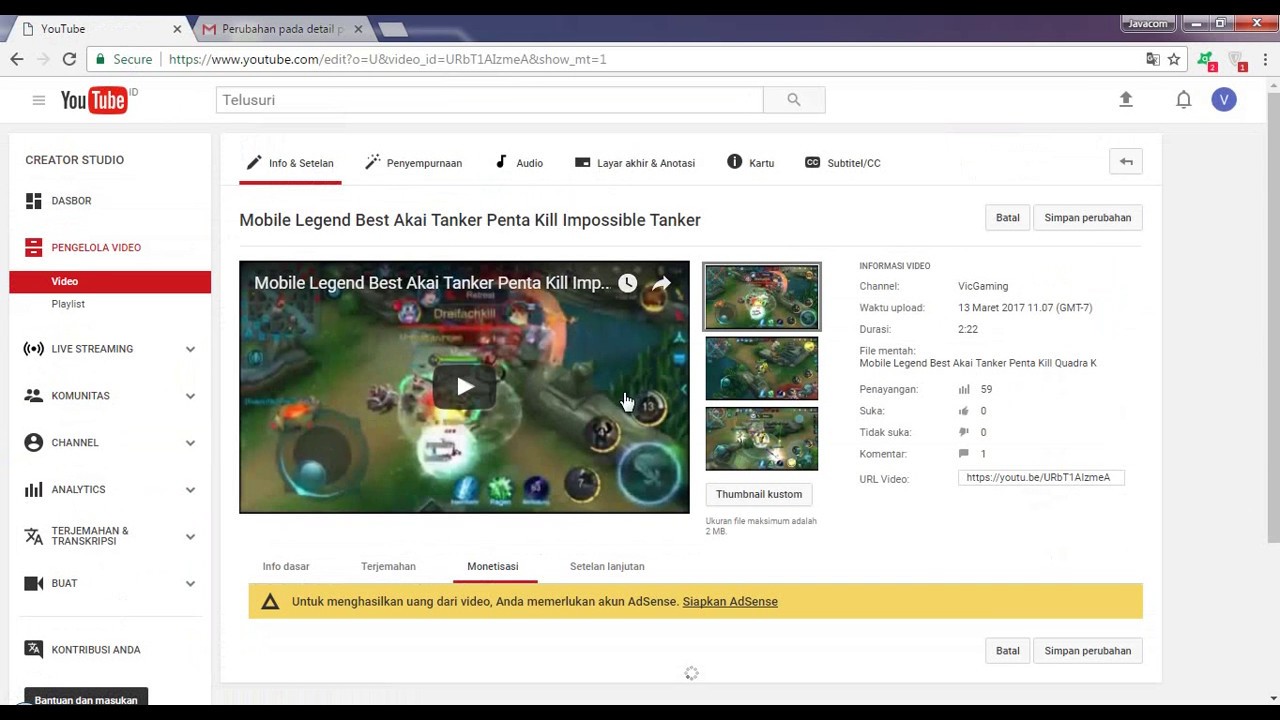Click the video title link in player
This screenshot has width=1280, height=720.
[432, 283]
